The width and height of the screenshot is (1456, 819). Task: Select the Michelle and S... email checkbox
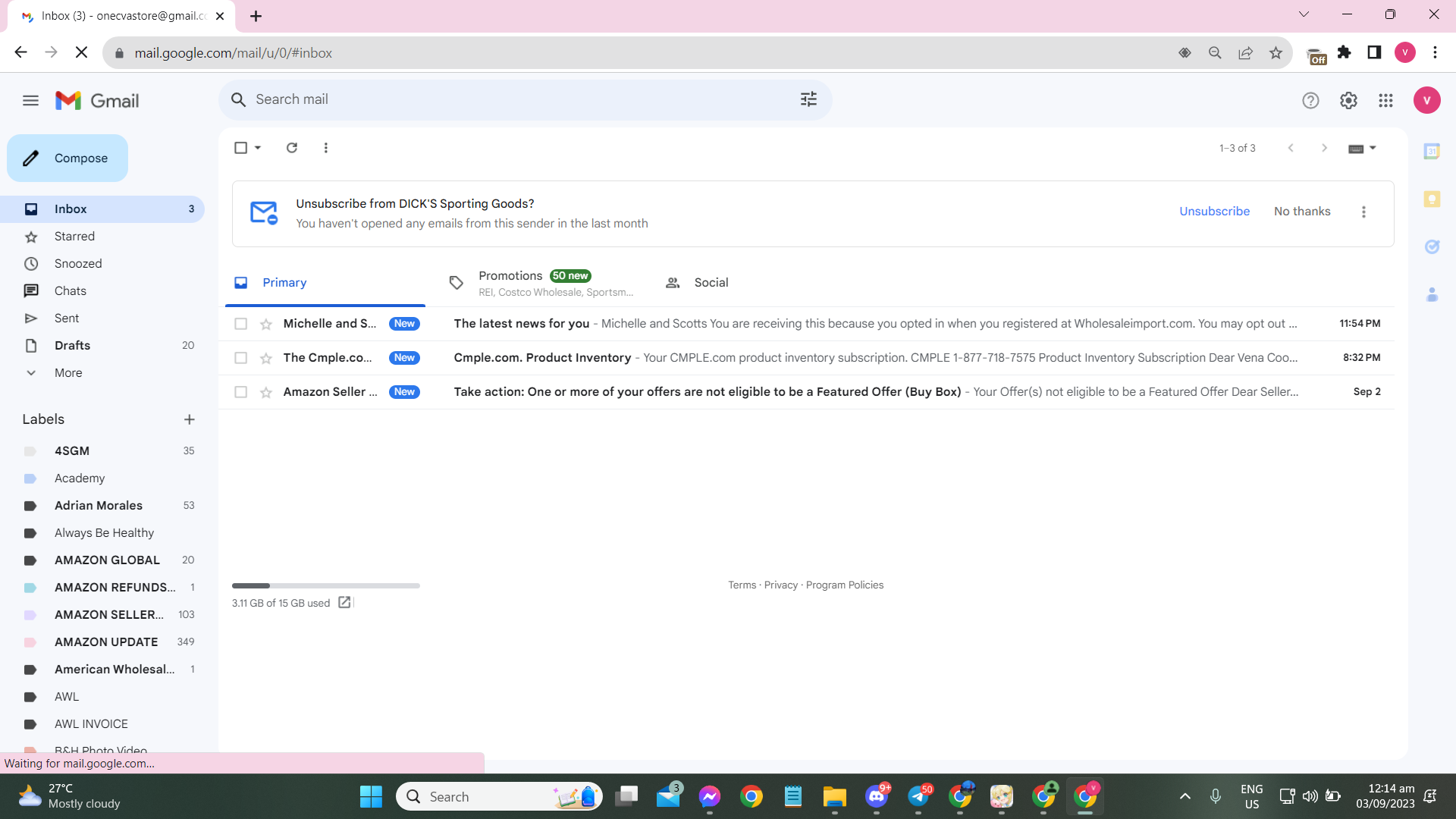tap(240, 324)
